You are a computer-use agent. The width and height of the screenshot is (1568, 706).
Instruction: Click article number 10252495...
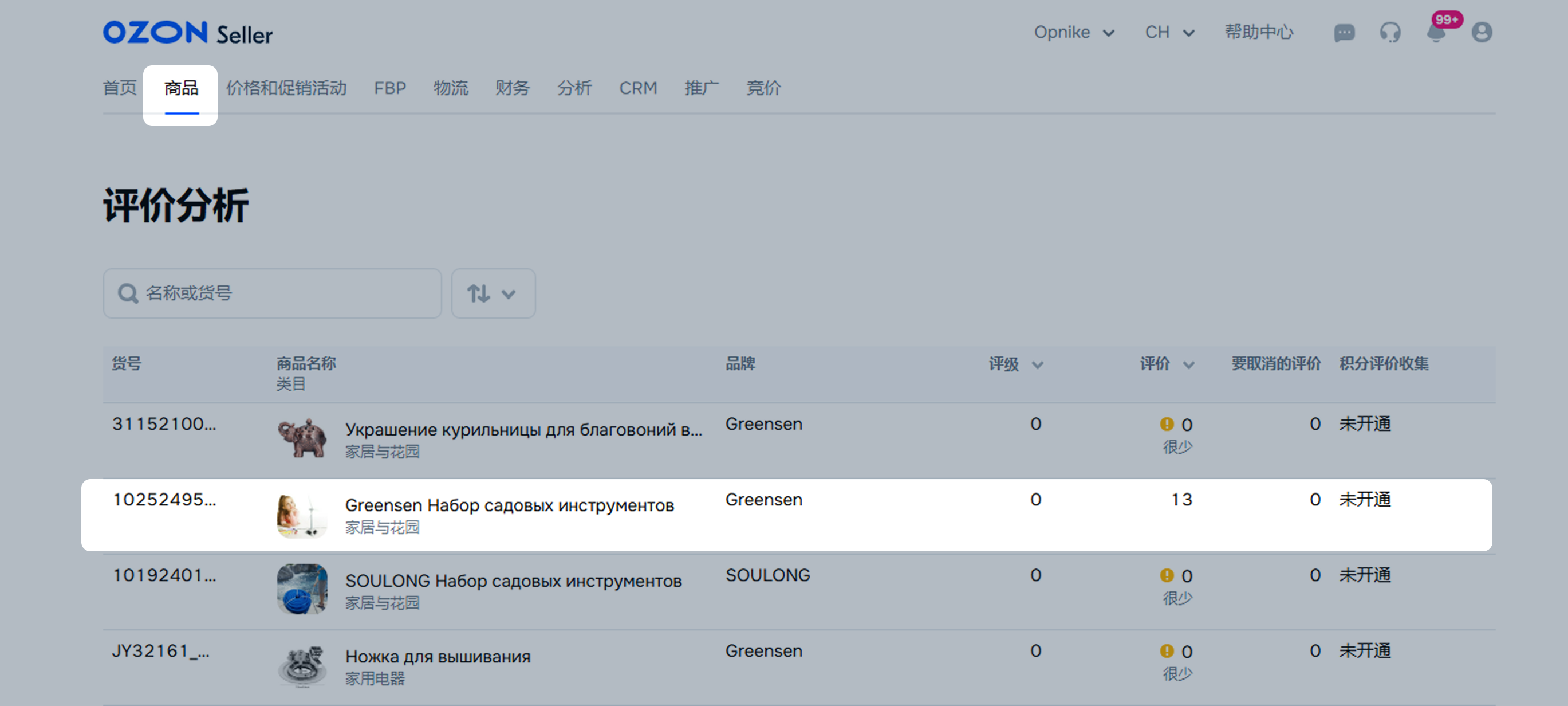tap(164, 500)
